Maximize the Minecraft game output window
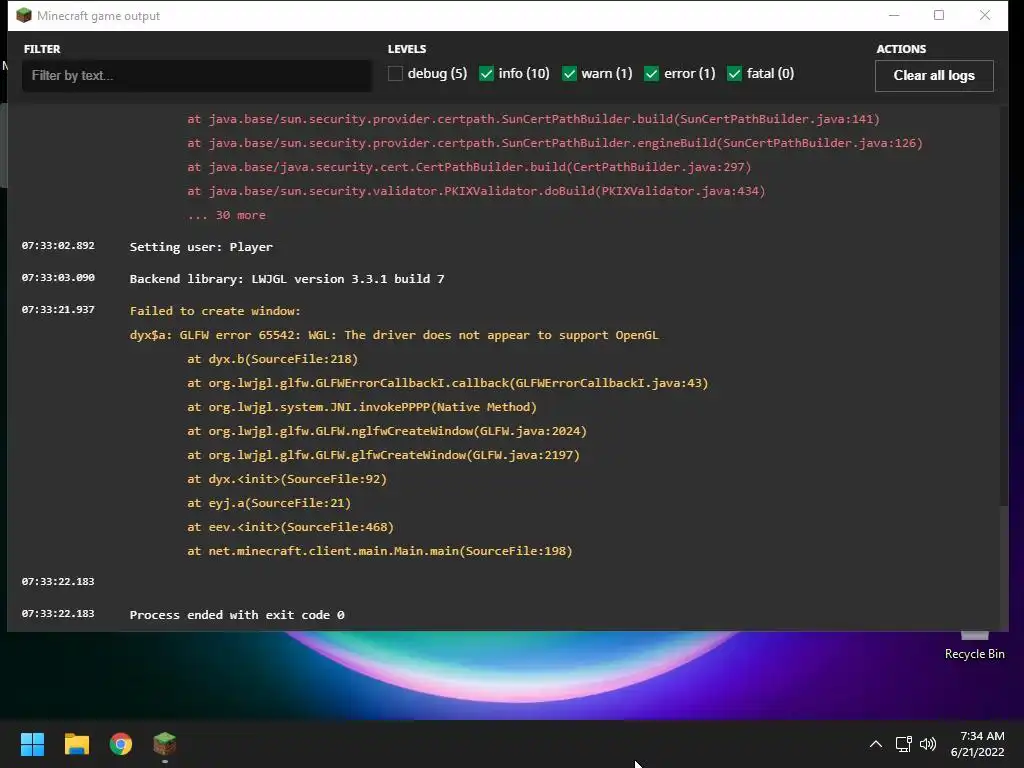The height and width of the screenshot is (768, 1024). tap(939, 15)
